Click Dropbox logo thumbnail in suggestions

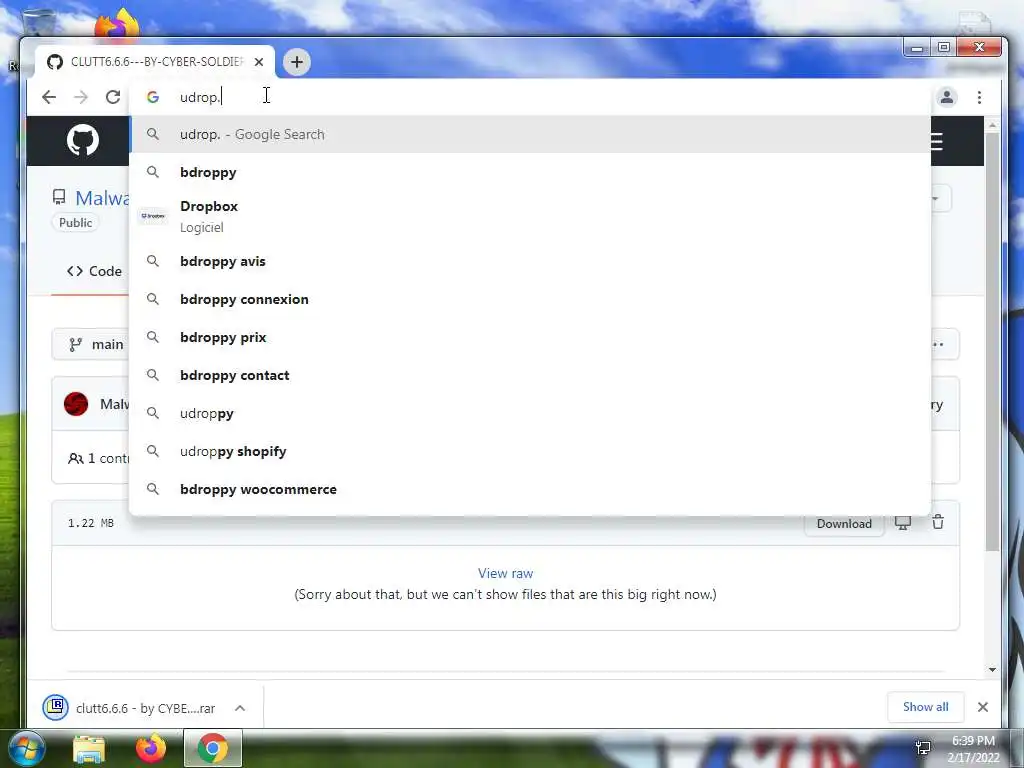coord(153,216)
